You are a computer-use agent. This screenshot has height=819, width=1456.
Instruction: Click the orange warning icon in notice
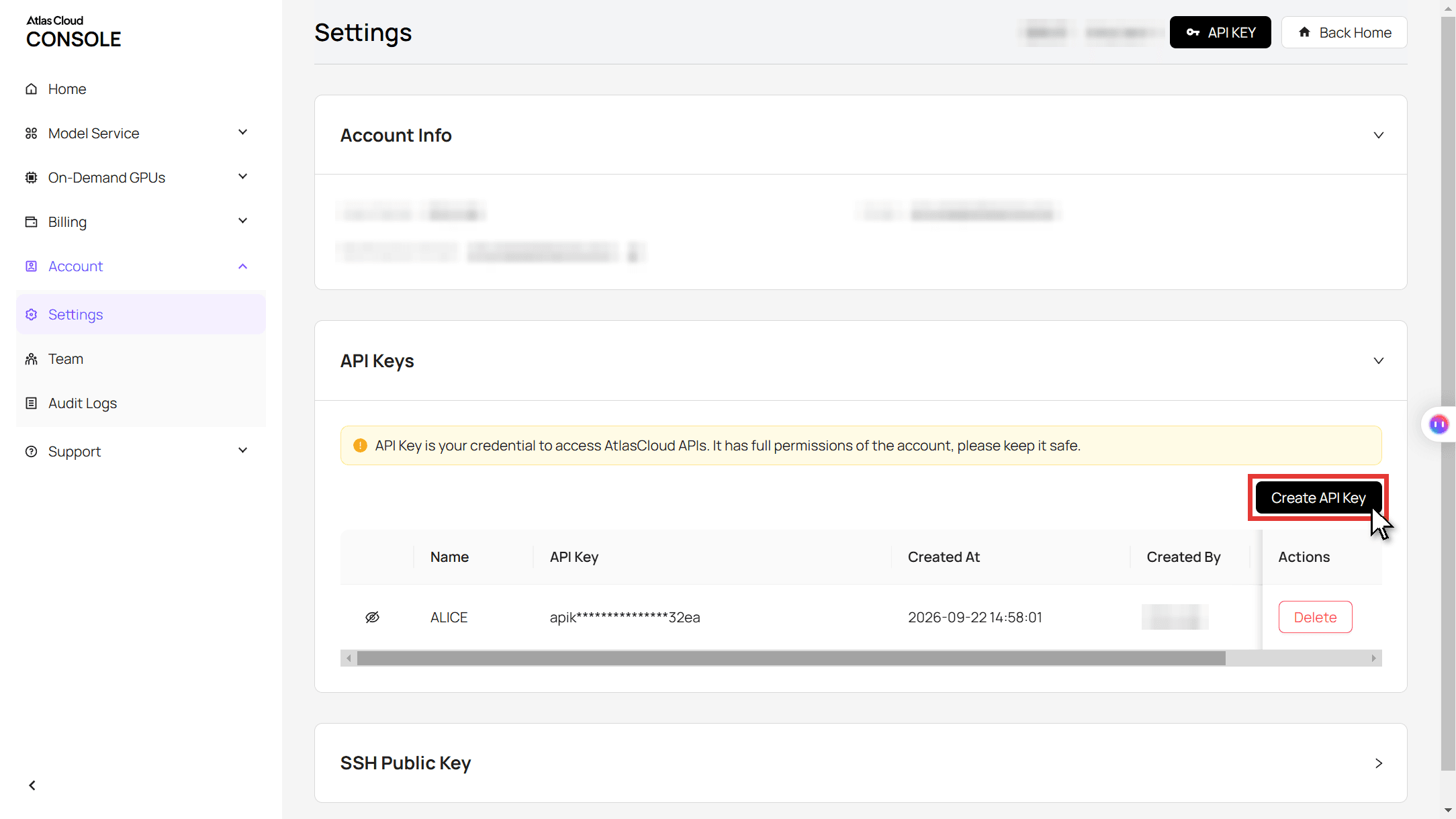[x=360, y=445]
